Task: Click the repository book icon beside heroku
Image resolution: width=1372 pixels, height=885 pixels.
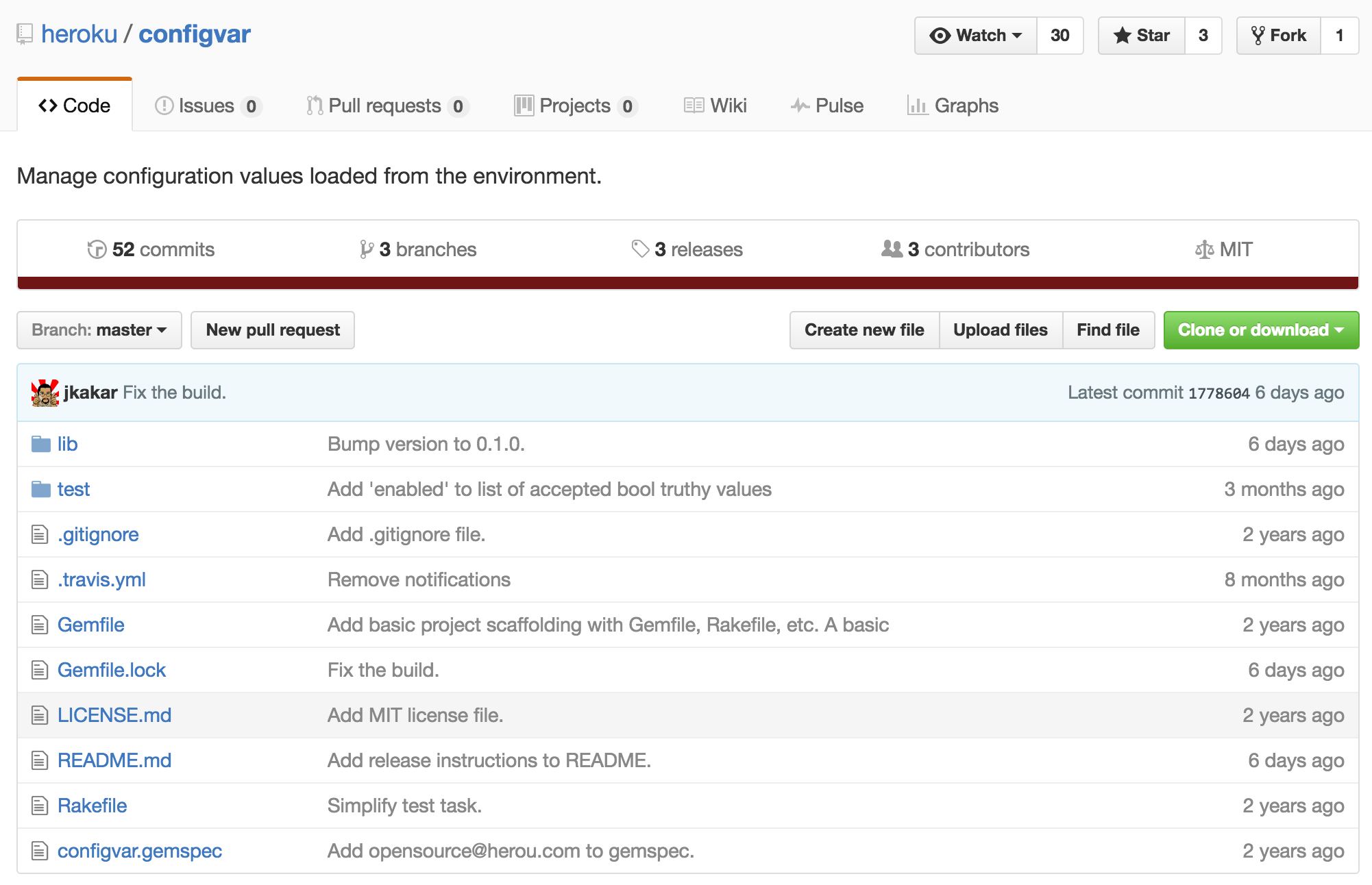Action: [x=25, y=34]
